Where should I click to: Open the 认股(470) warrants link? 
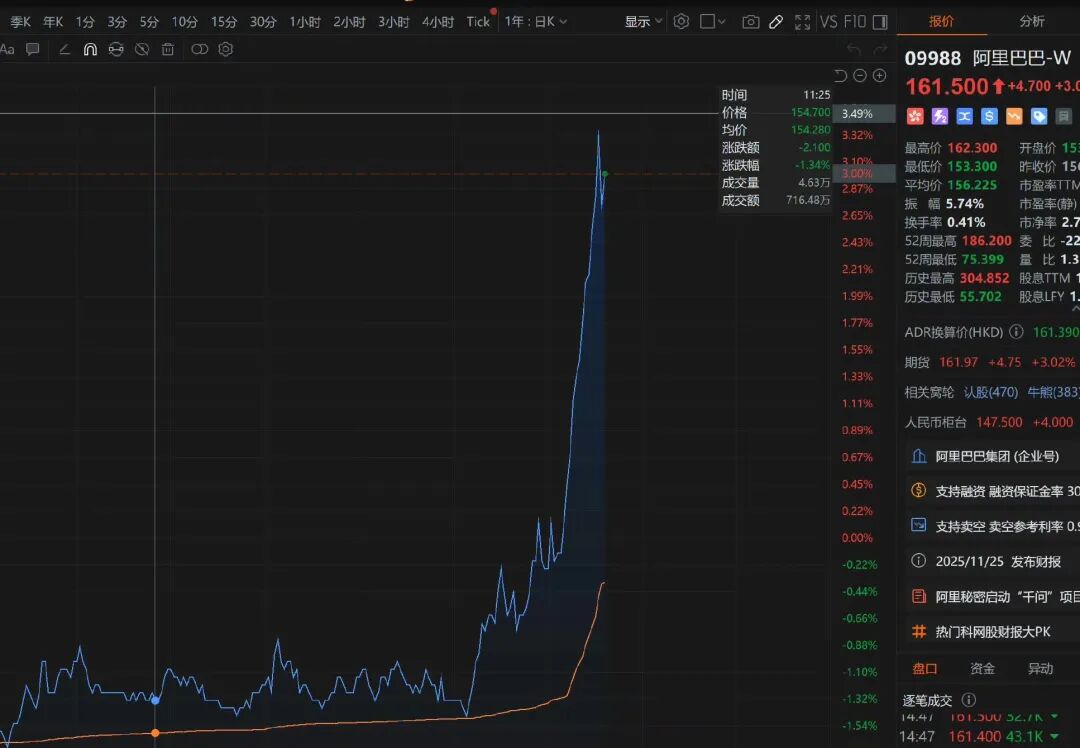pos(990,392)
